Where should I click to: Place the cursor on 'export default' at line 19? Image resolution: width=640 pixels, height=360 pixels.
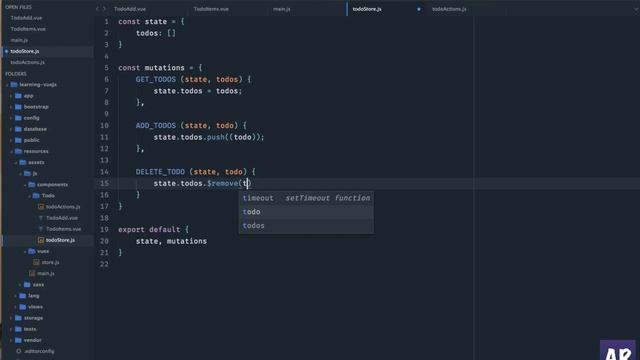pos(149,229)
